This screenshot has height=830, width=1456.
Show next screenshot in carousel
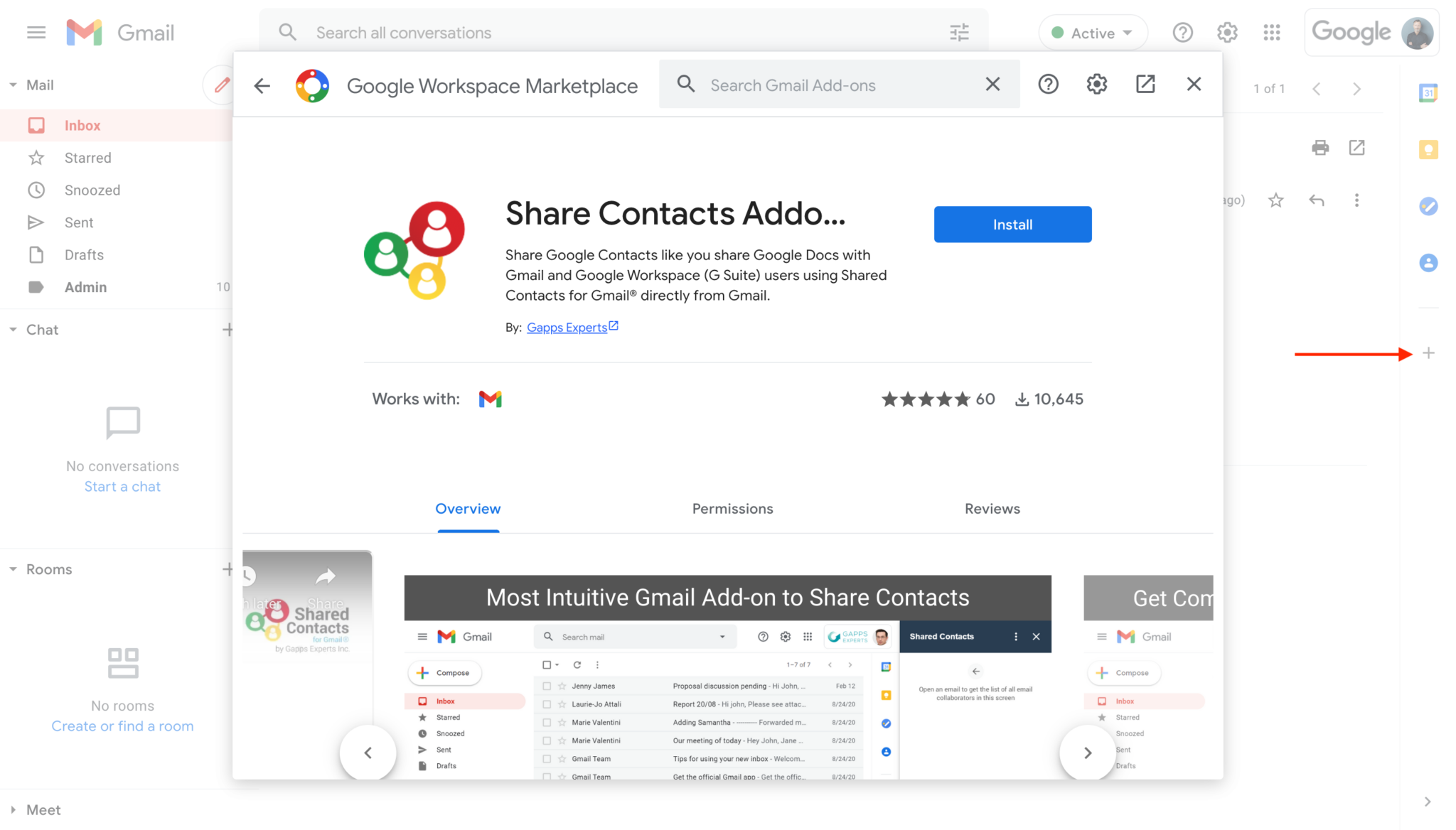1087,753
